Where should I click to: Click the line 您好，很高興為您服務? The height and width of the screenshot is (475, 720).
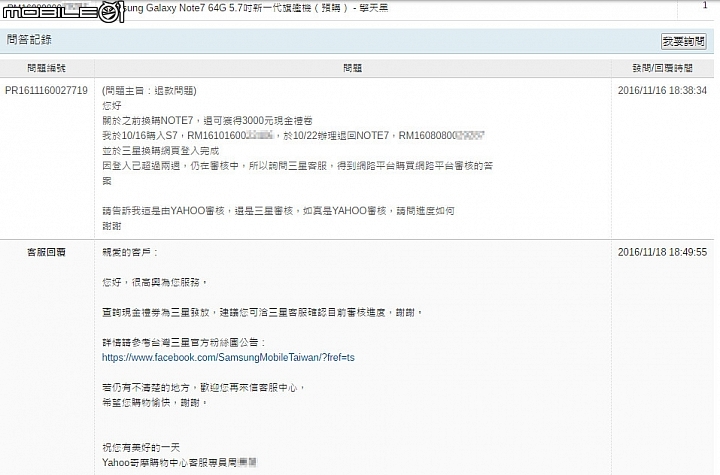point(155,282)
